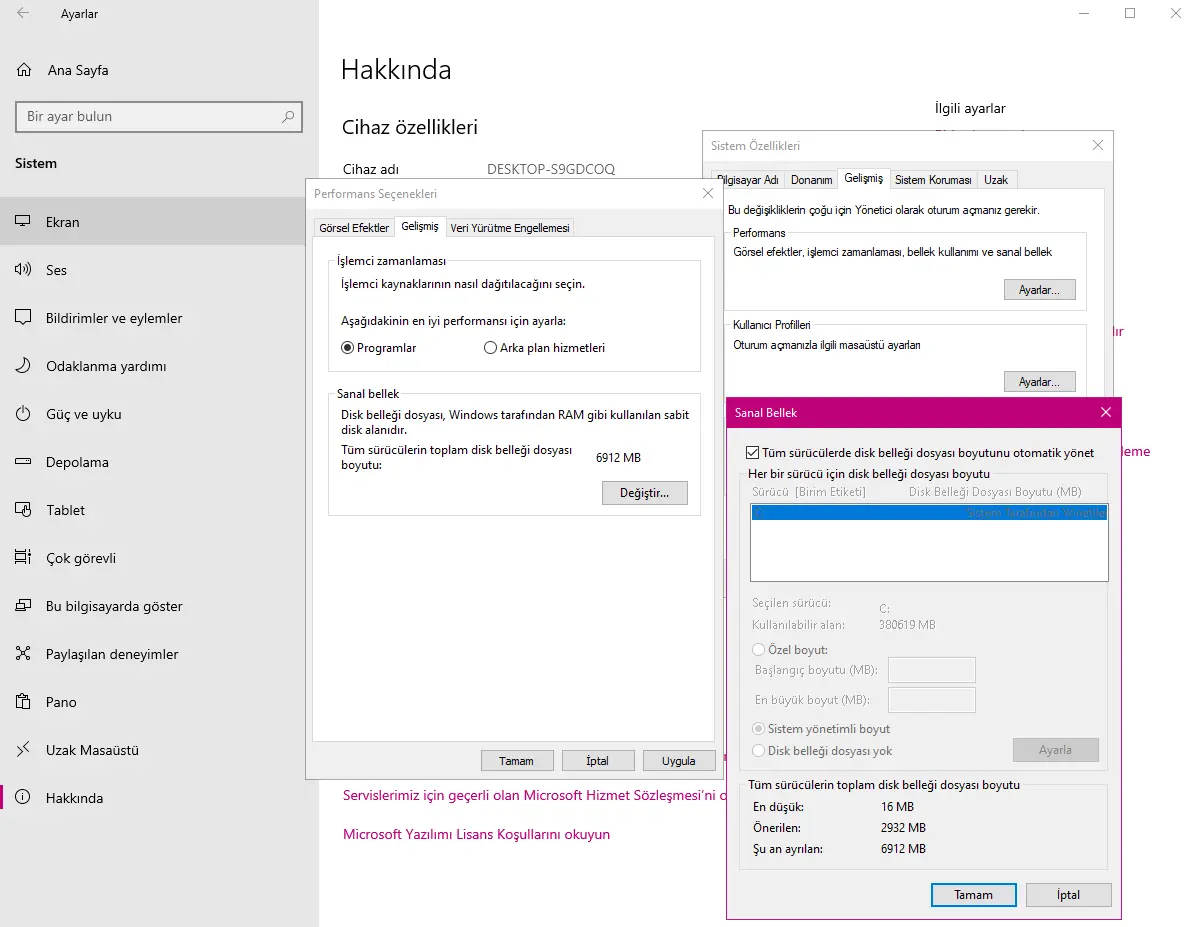
Task: Click the Depolama drive icon
Action: point(23,462)
